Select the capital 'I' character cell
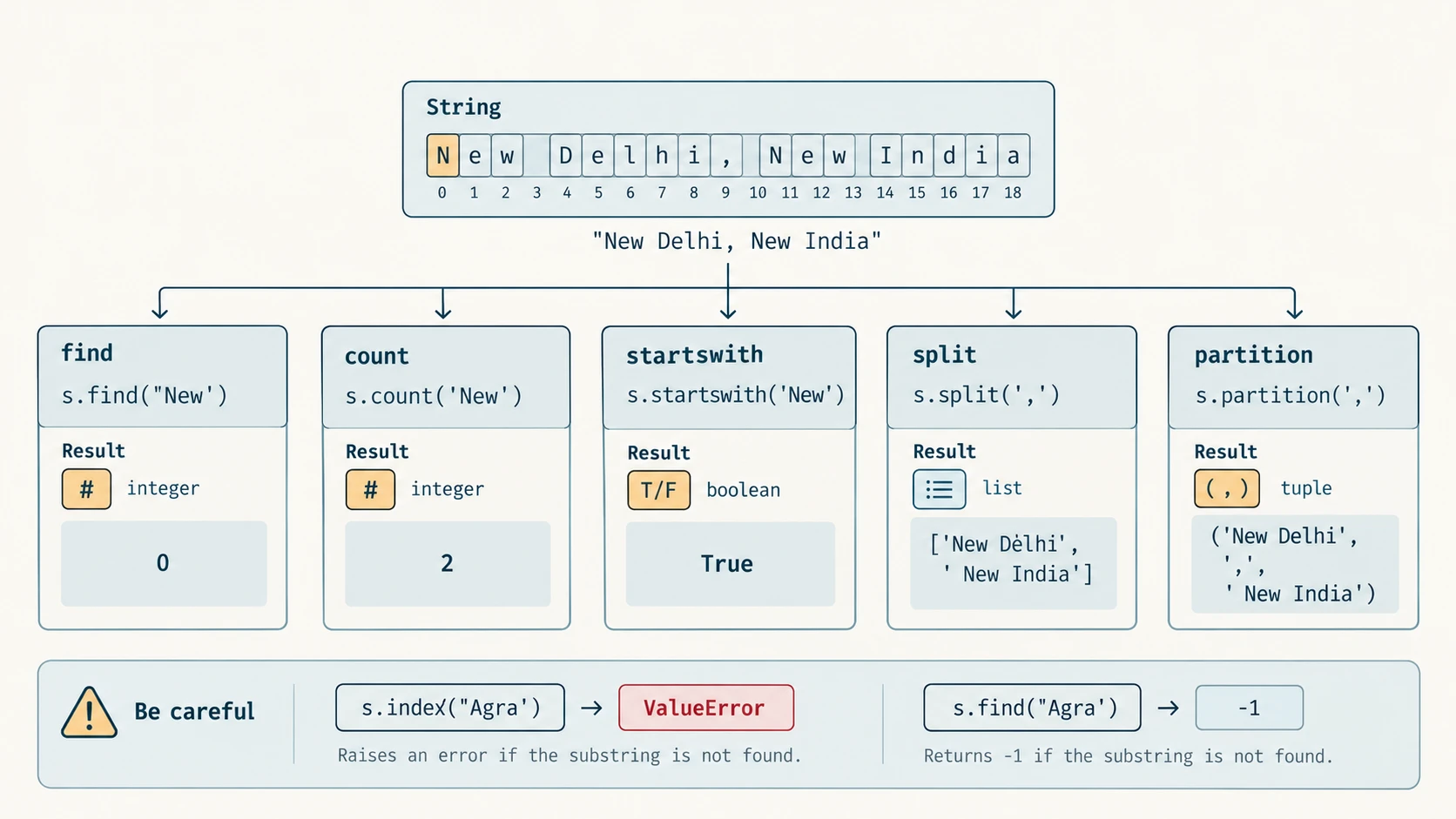 click(886, 156)
